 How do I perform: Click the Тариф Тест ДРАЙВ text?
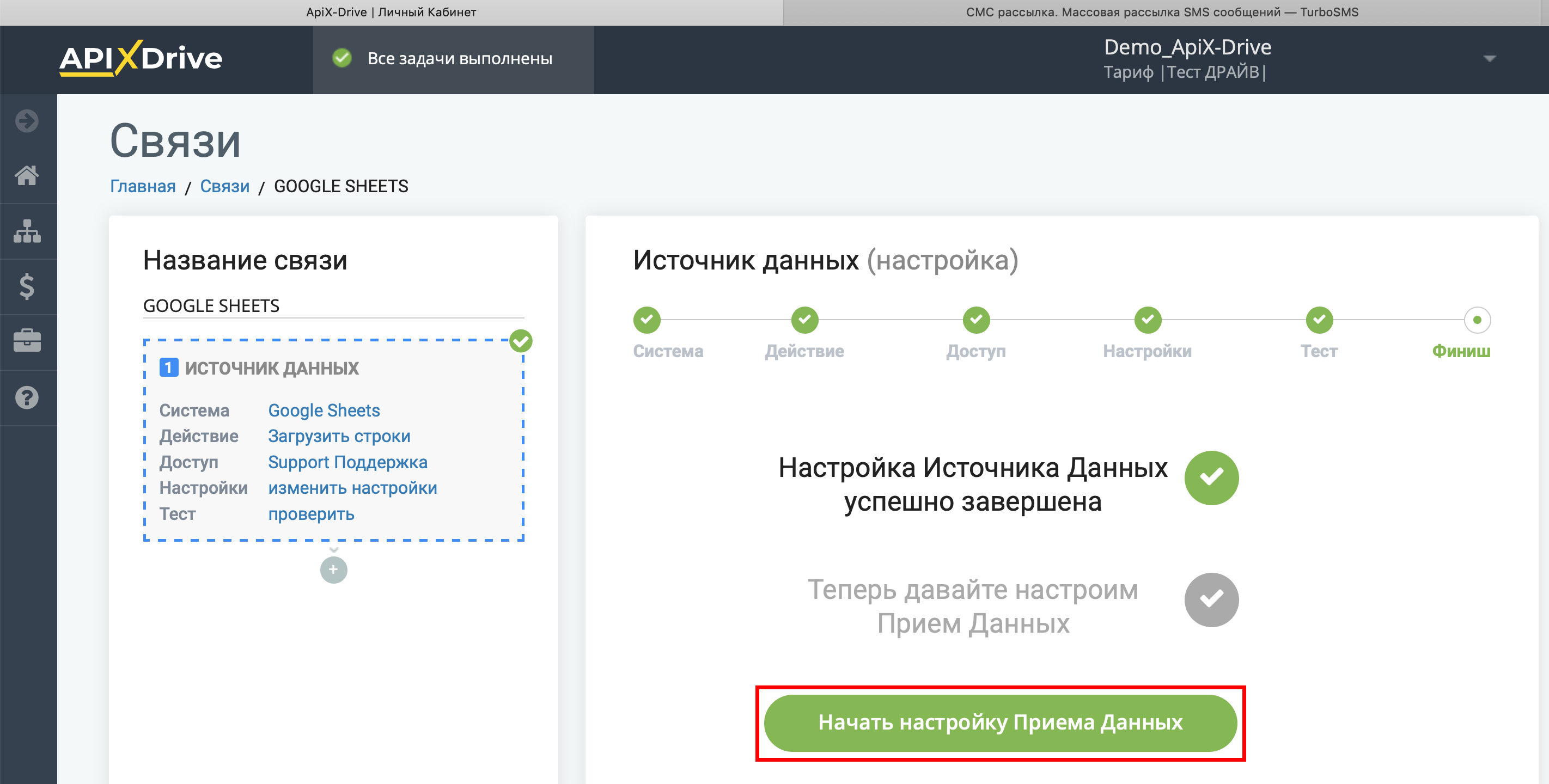point(1184,72)
